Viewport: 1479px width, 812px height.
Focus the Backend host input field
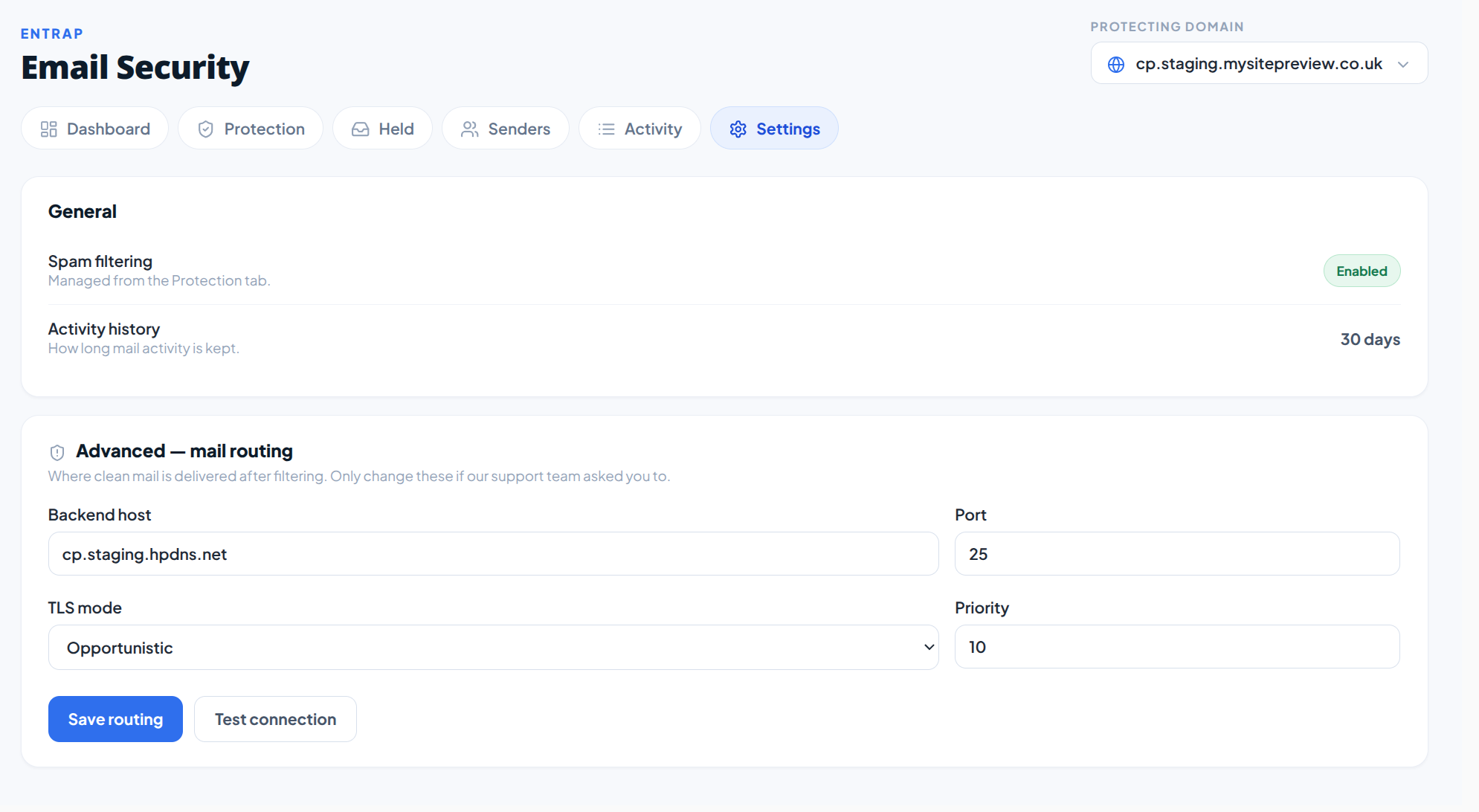coord(494,554)
